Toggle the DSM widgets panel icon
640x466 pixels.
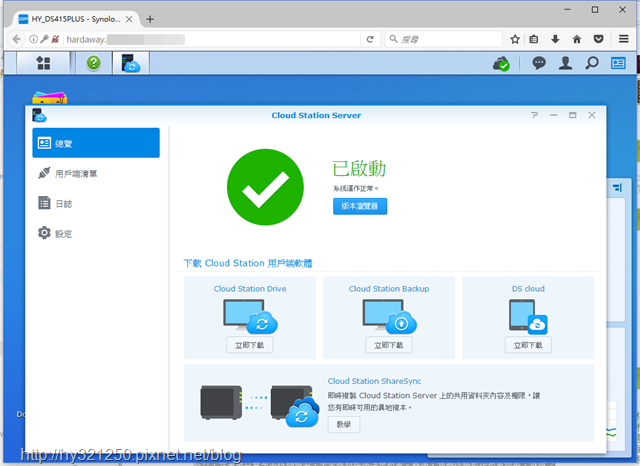click(618, 63)
